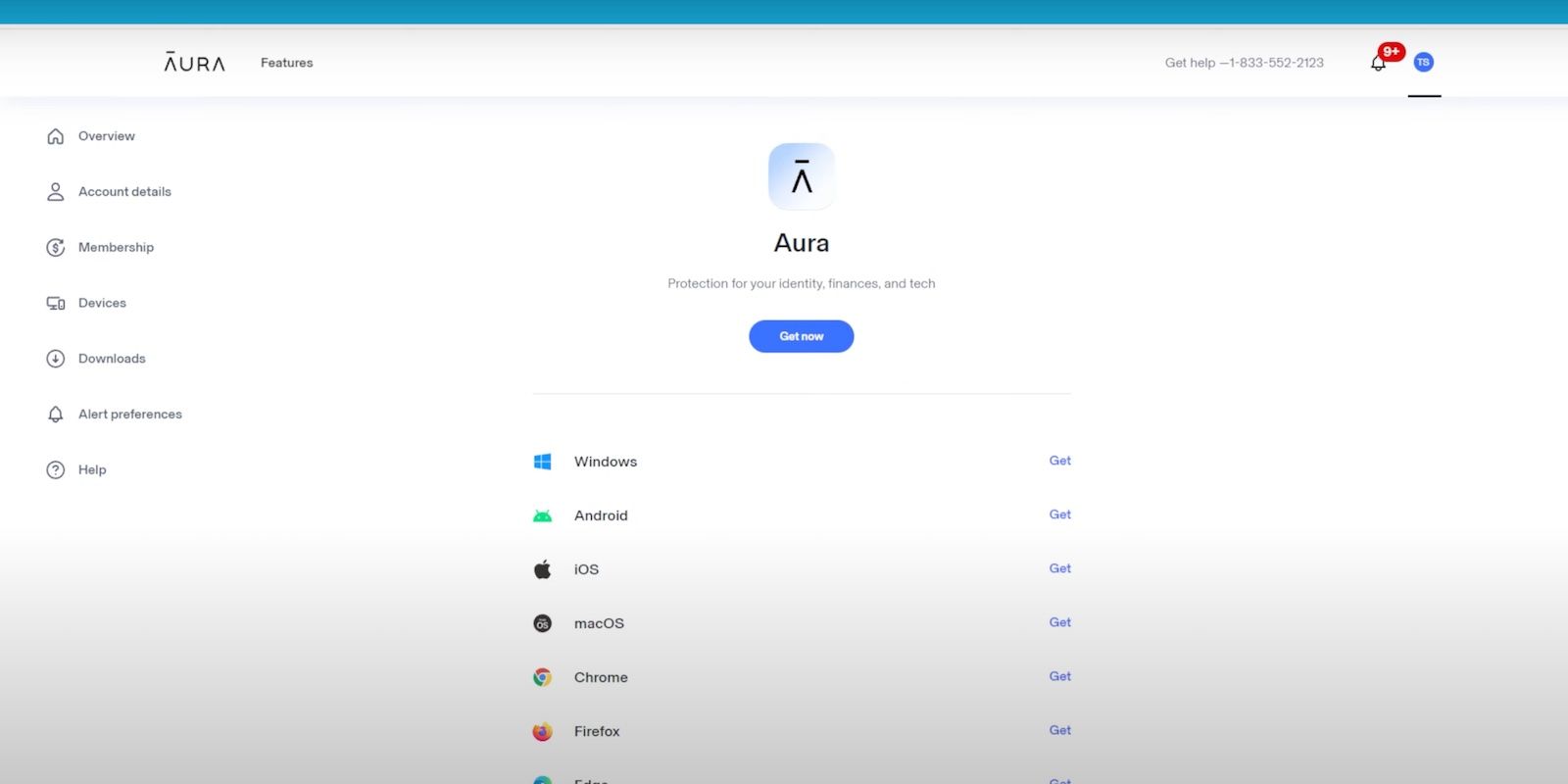1568x784 pixels.
Task: Get the Windows download
Action: [x=1059, y=461]
